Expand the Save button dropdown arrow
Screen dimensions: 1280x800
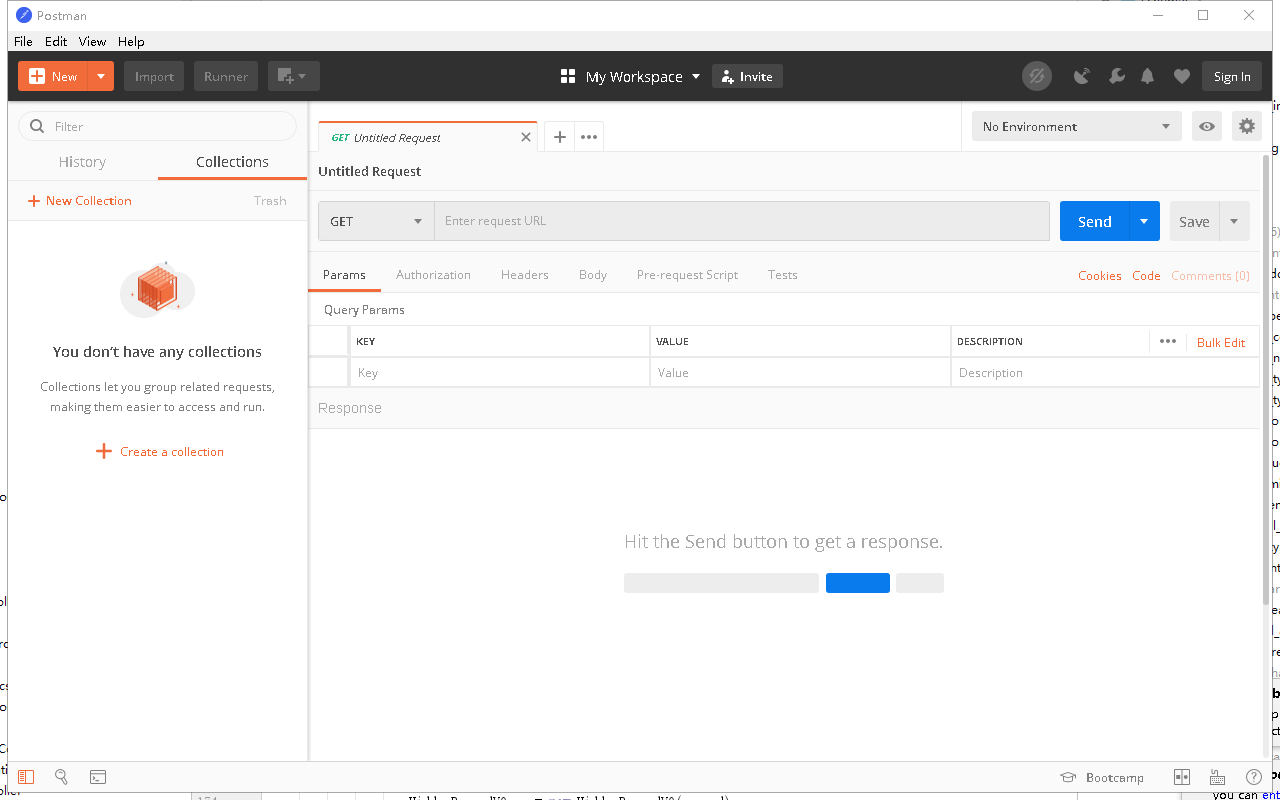click(1234, 221)
